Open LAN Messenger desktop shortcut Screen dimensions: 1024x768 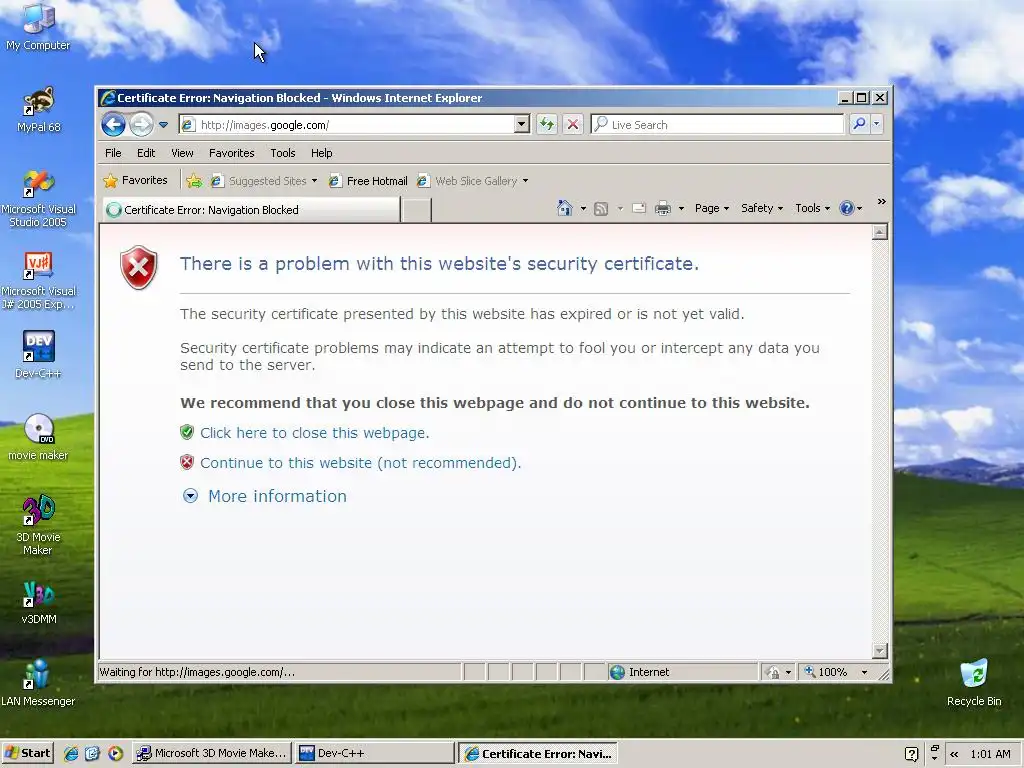(x=38, y=683)
